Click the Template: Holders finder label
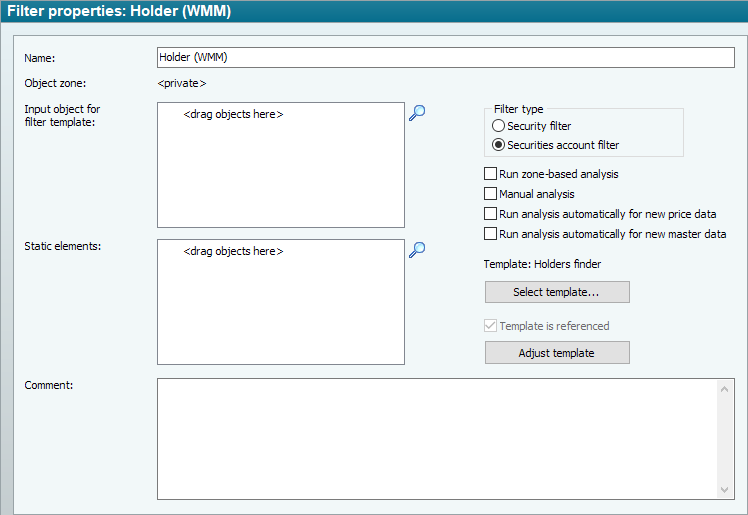This screenshot has width=748, height=515. point(542,264)
